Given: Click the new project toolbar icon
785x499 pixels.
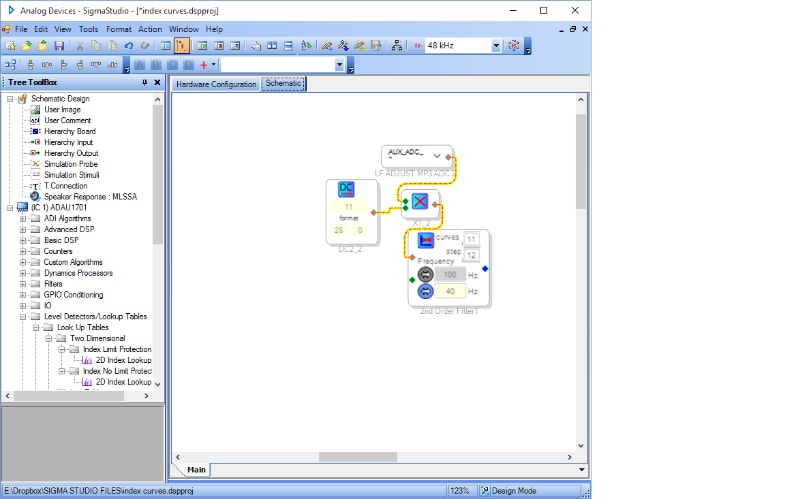Looking at the screenshot, I should pyautogui.click(x=10, y=46).
